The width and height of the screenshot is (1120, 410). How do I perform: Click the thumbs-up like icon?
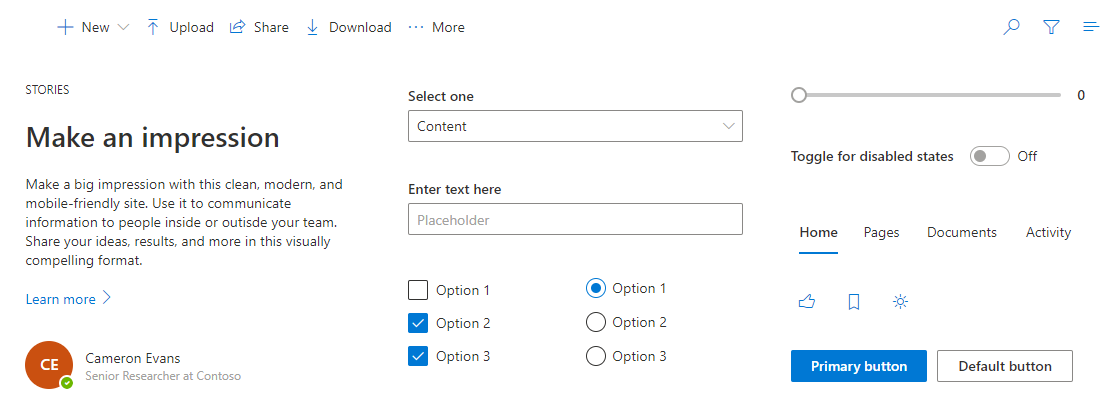(807, 302)
